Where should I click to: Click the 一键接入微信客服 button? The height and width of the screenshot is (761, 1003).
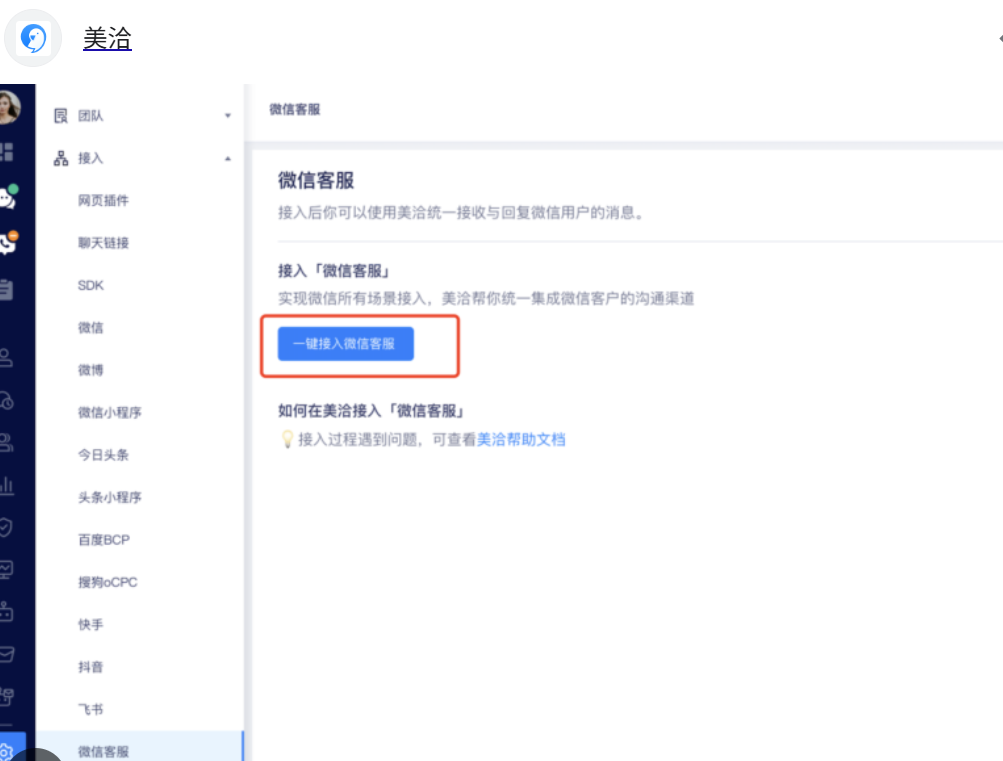345,344
